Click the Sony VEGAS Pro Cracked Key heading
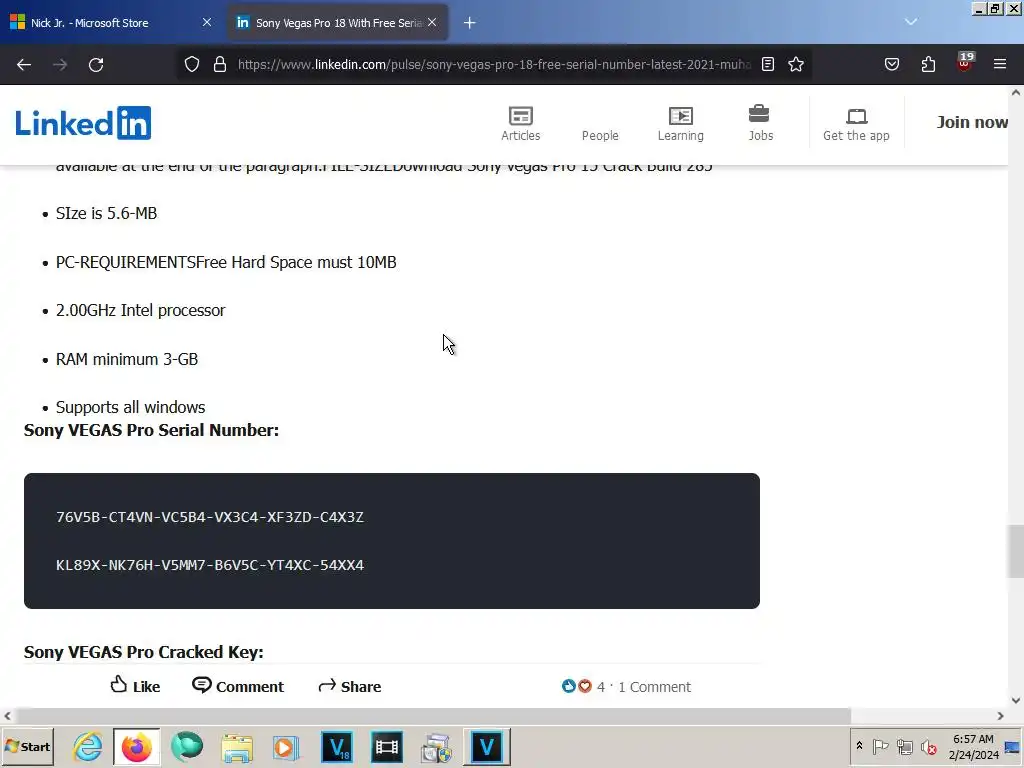1024x768 pixels. click(x=144, y=652)
